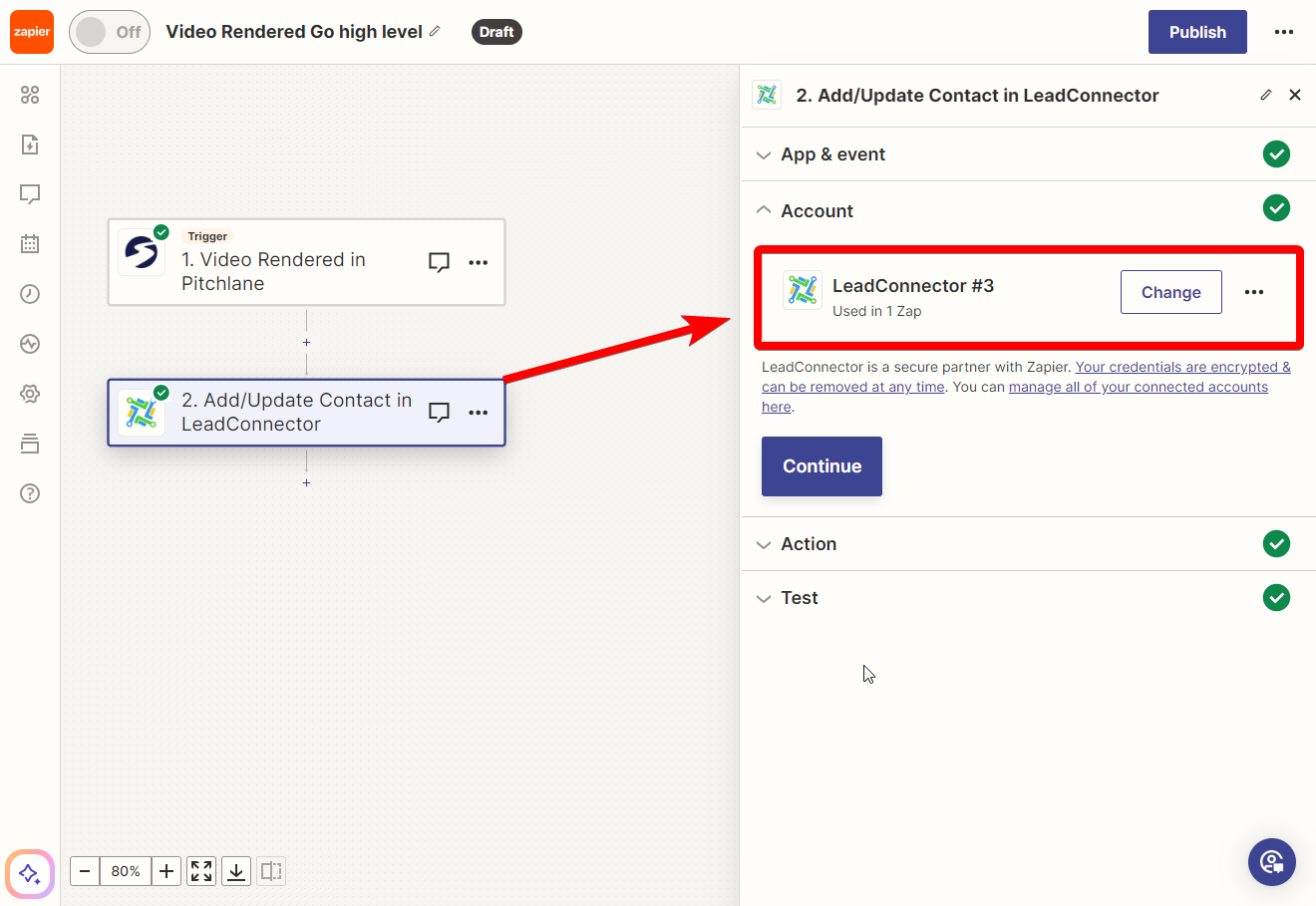Open the calendar schedule icon in sidebar
Screen dimensions: 1316x906
point(30,244)
